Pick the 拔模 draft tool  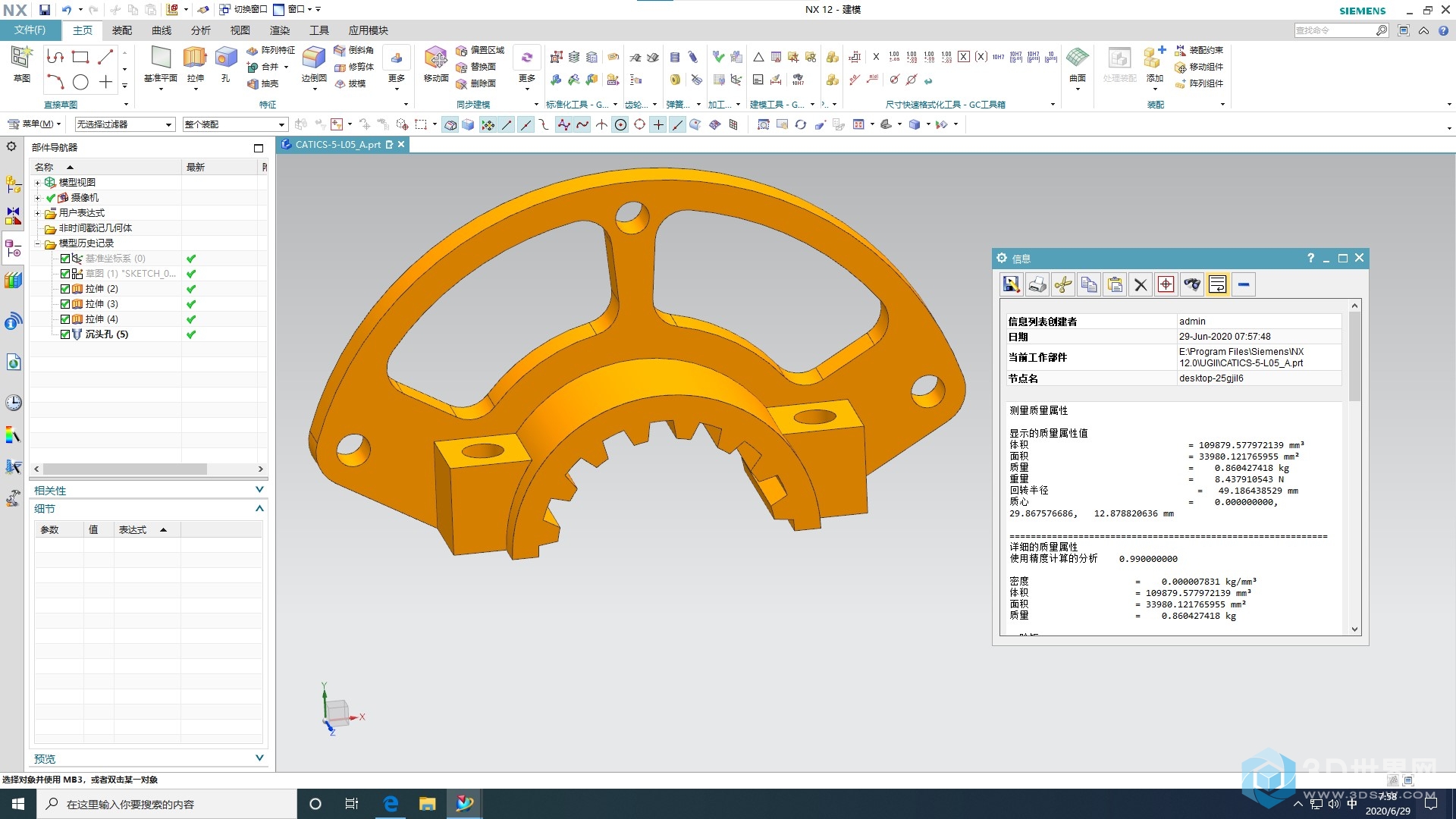click(350, 83)
